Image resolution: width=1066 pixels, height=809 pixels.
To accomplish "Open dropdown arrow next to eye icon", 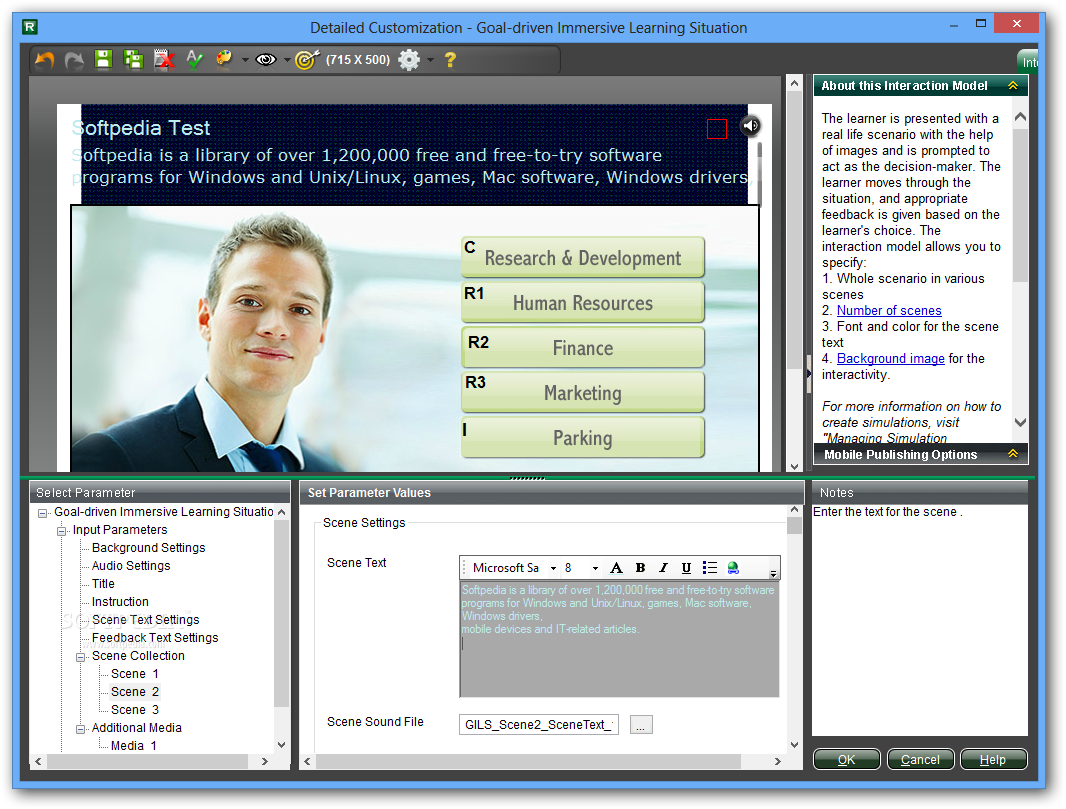I will [287, 60].
